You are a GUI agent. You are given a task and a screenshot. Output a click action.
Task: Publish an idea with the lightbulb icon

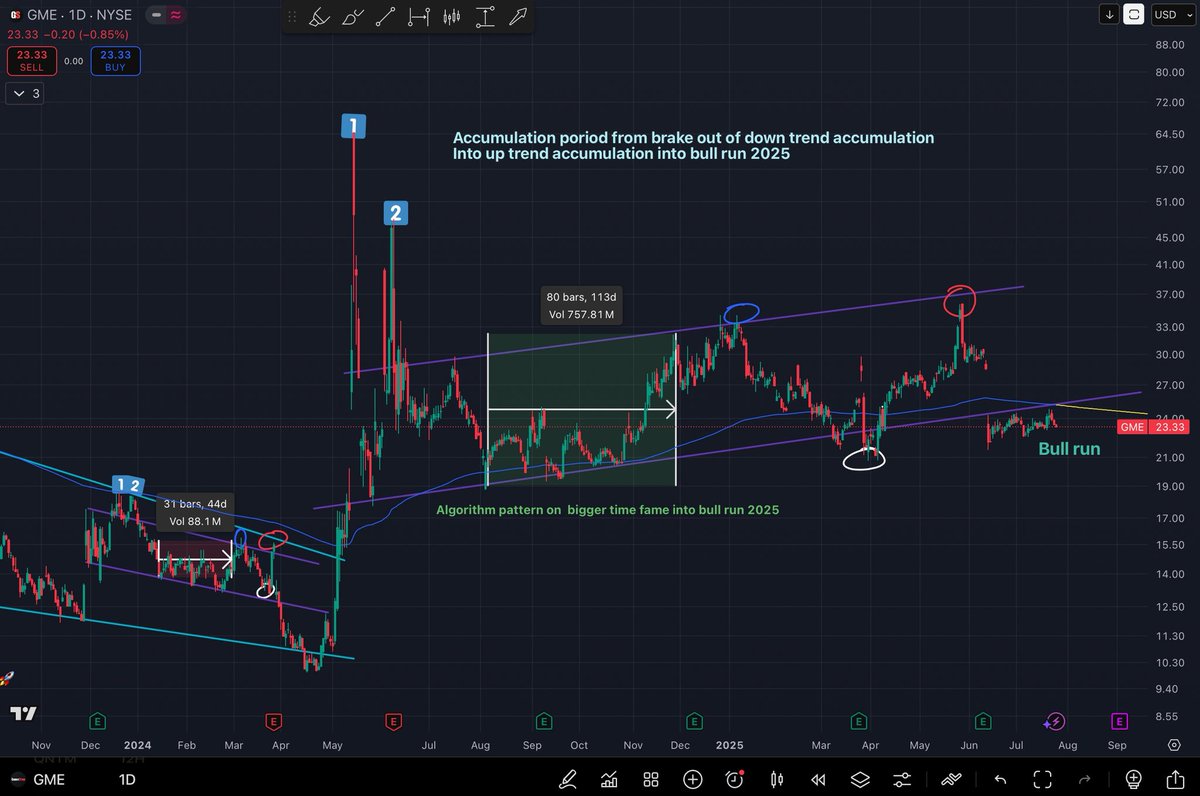coord(1133,779)
